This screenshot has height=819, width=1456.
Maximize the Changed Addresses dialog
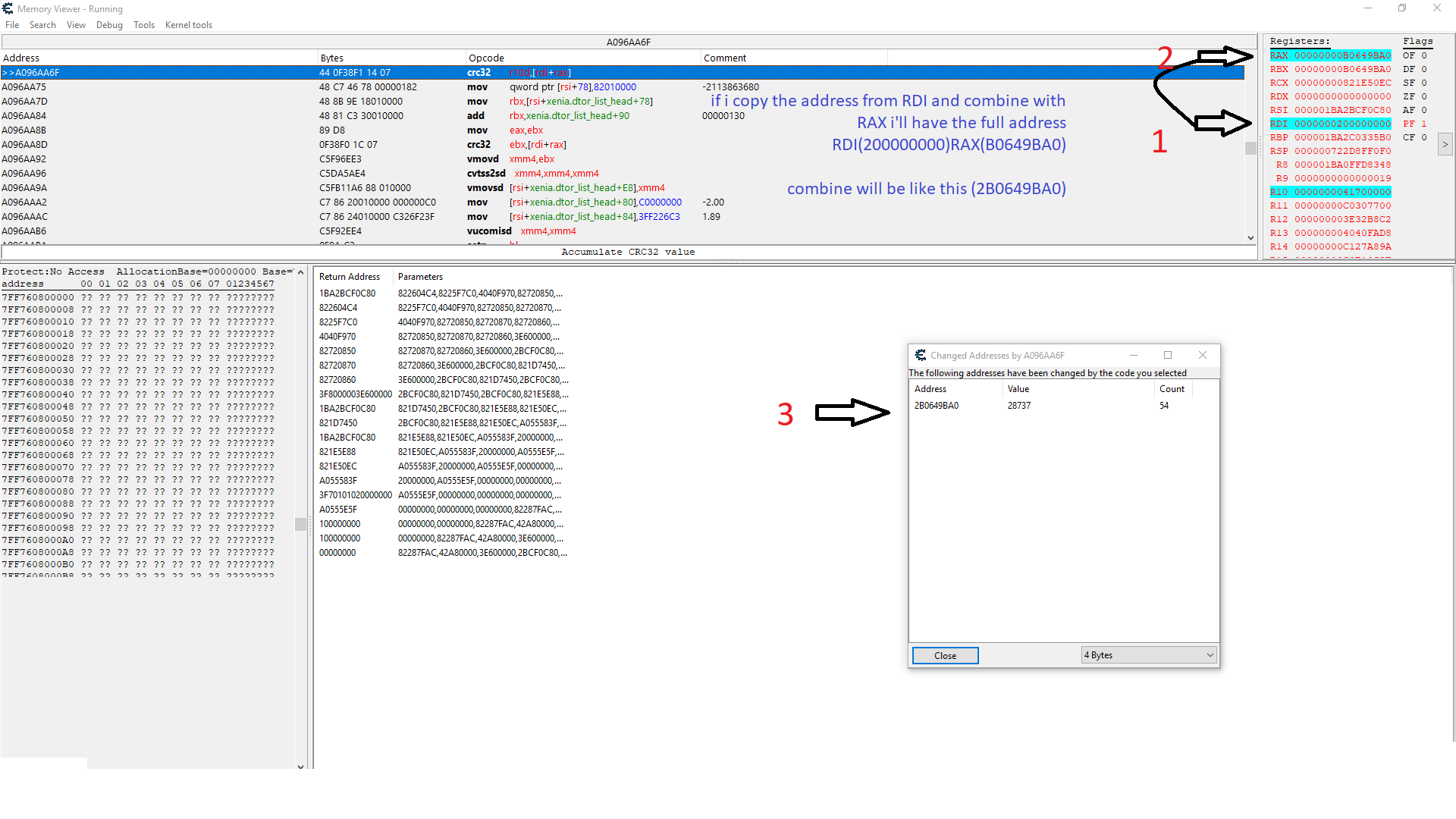[1168, 355]
